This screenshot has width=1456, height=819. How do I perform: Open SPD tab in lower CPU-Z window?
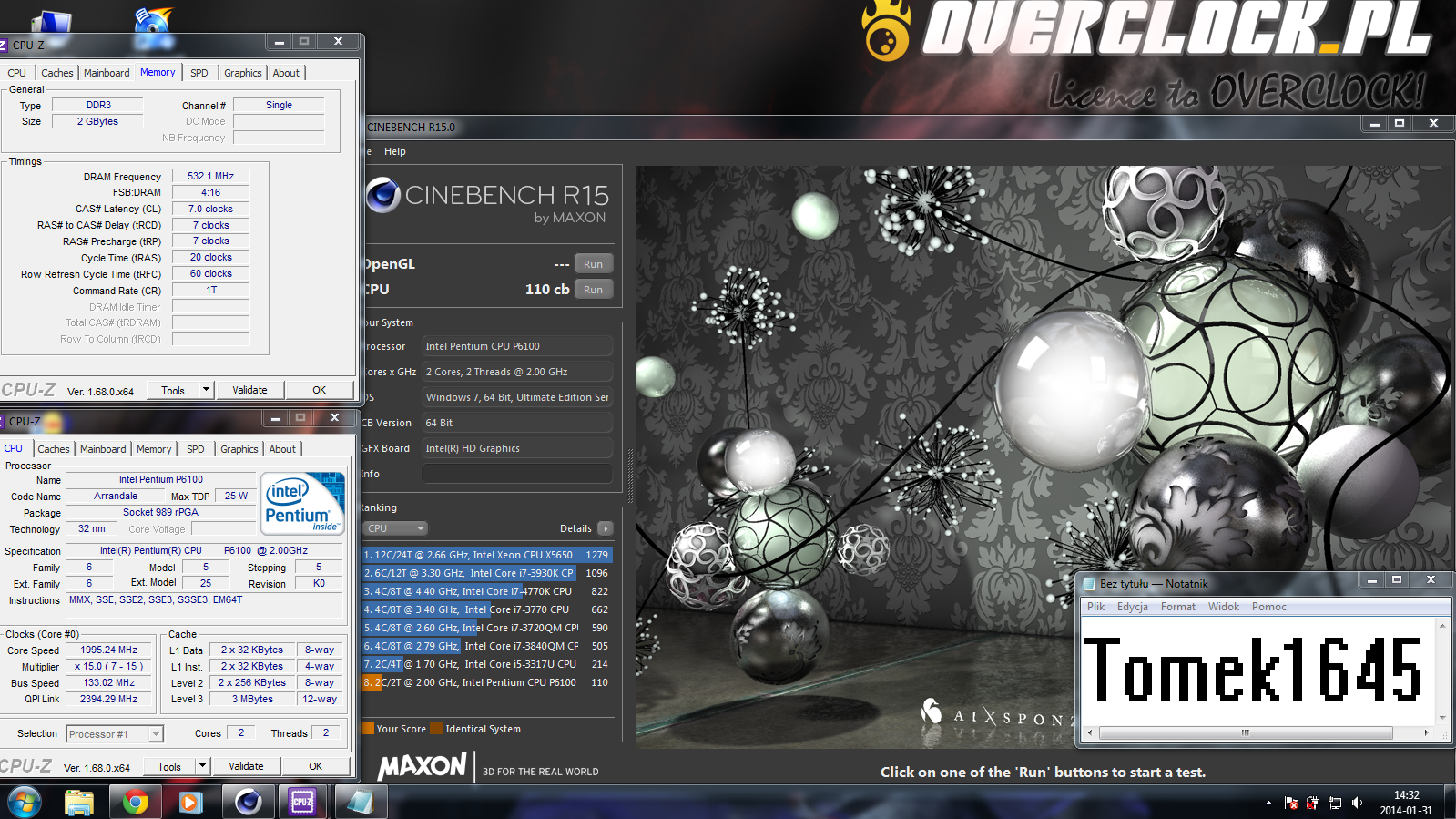click(x=196, y=449)
